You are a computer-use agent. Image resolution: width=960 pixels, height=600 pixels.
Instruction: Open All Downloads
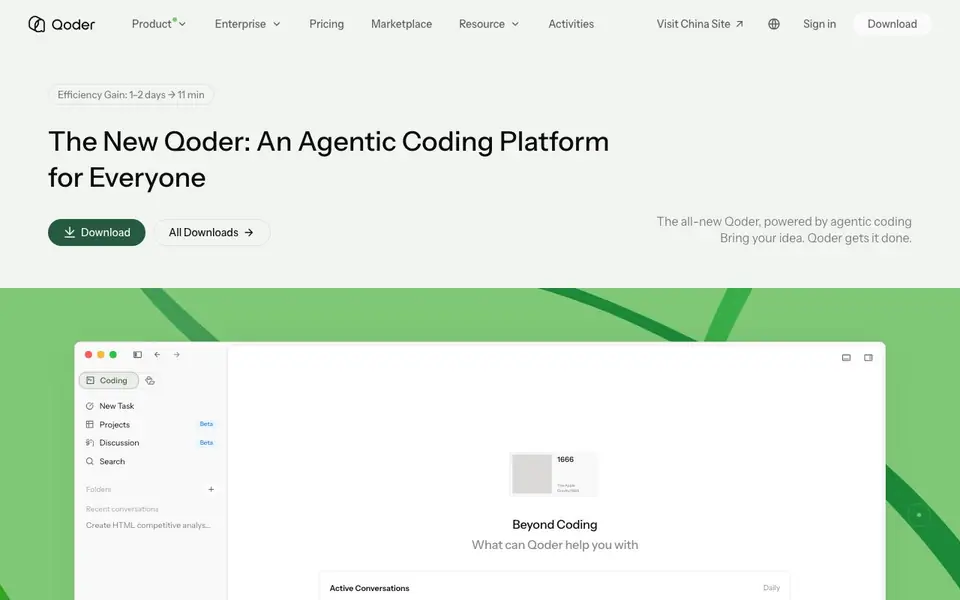point(211,233)
